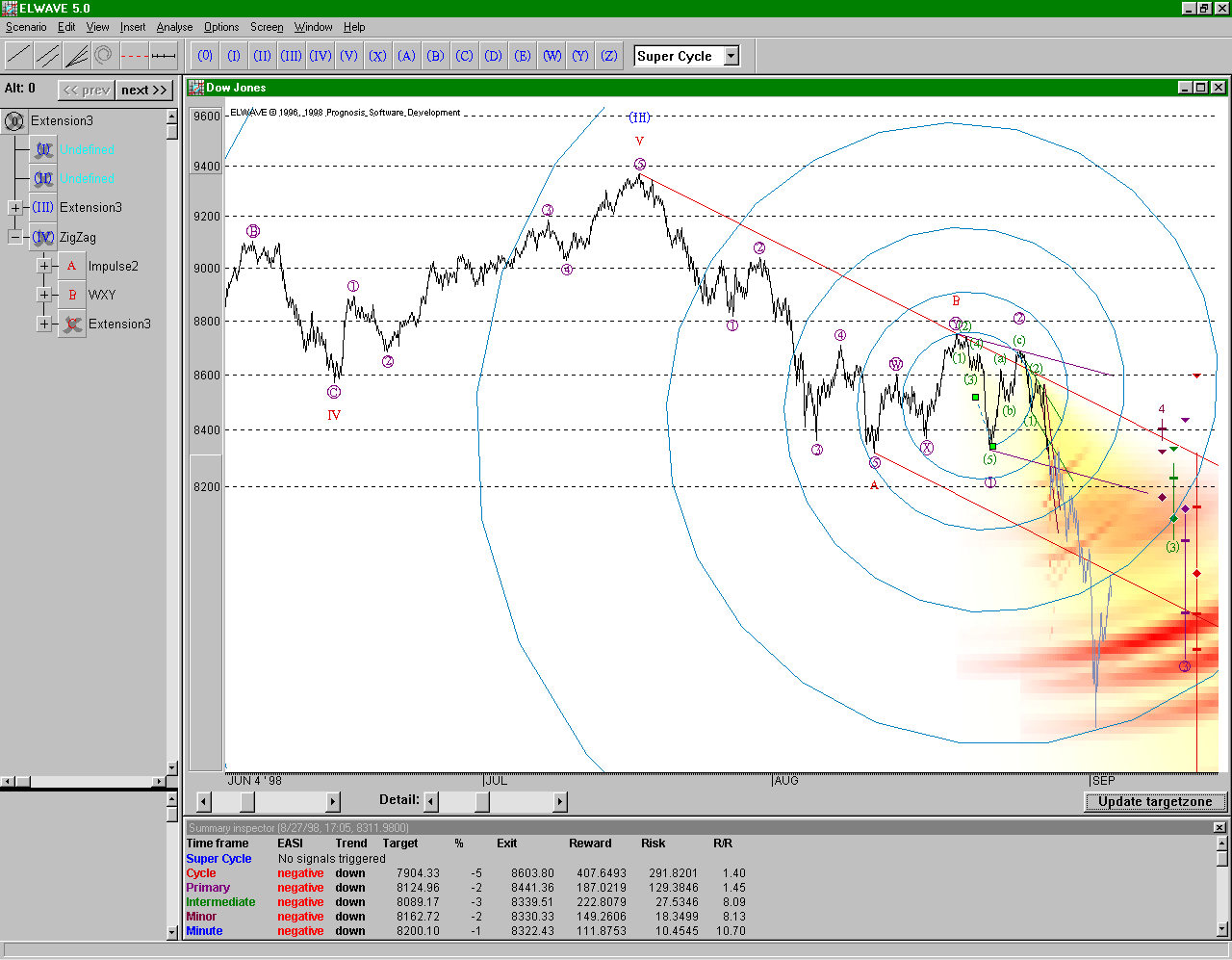Select the parallel channel lines tool

click(48, 56)
